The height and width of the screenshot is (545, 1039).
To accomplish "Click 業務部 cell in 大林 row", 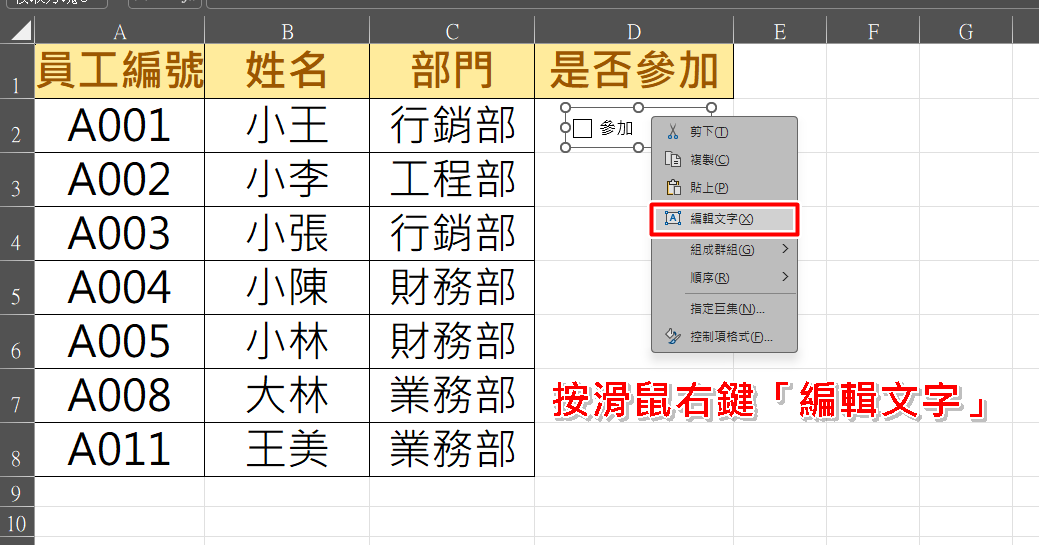I will coord(452,396).
